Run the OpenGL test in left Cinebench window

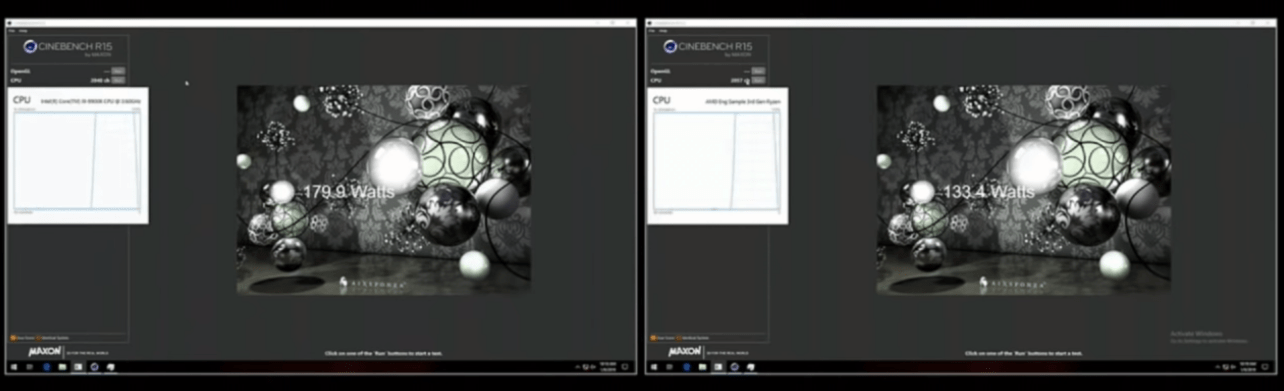118,71
